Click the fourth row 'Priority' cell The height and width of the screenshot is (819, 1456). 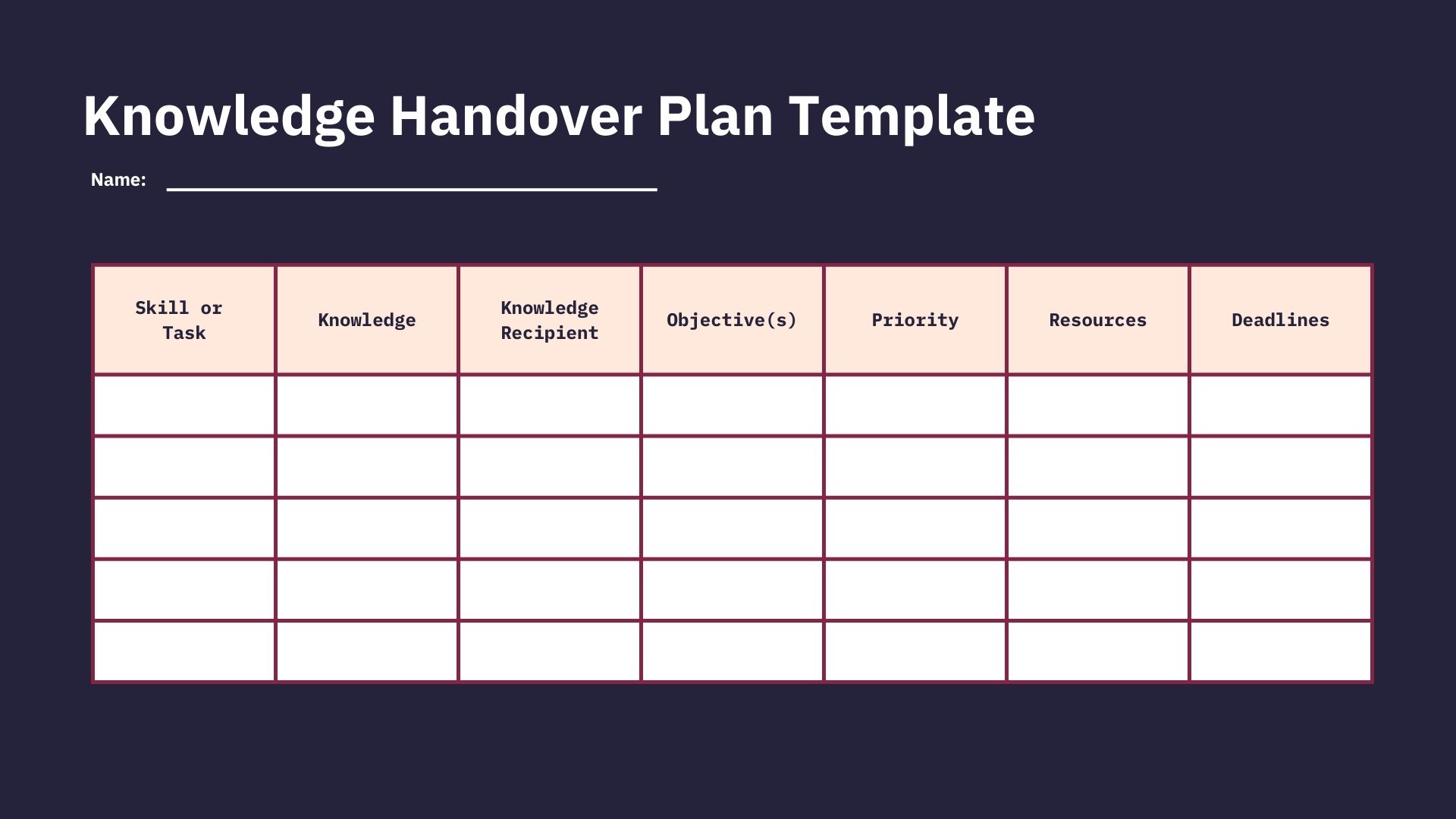[x=914, y=589]
